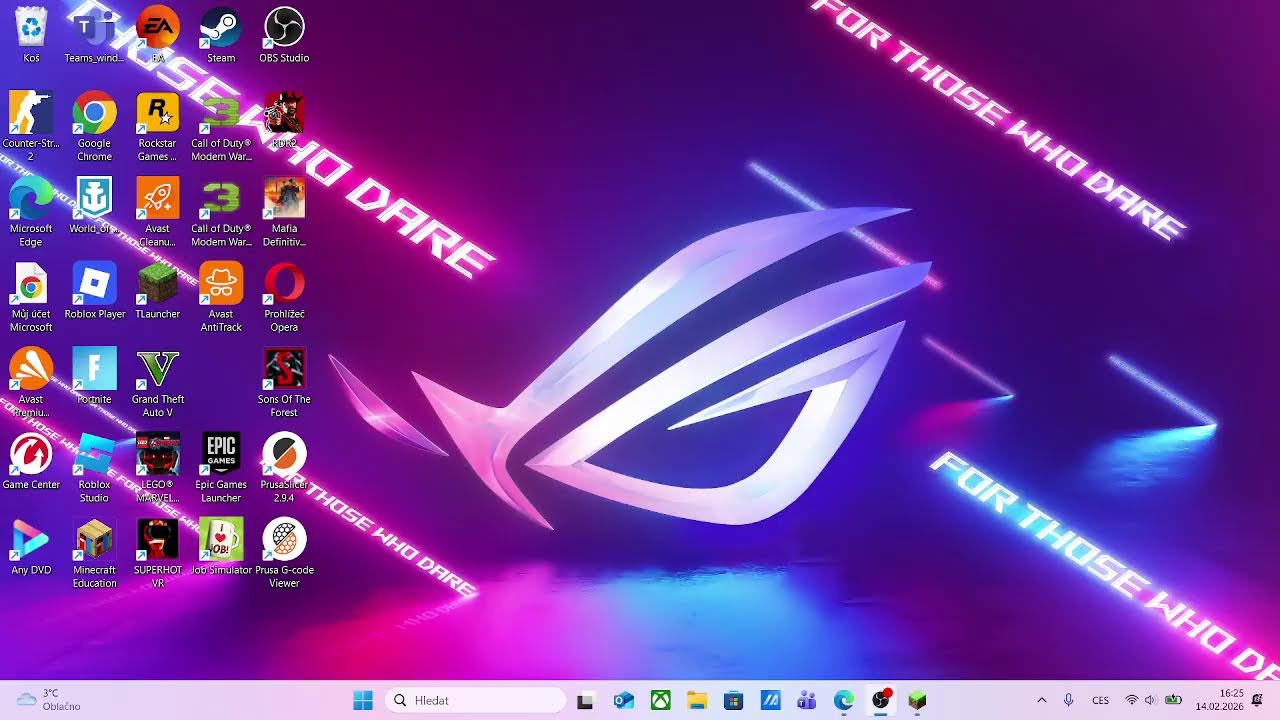The image size is (1280, 720).
Task: Open the Microsoft Edge desktop shortcut
Action: pyautogui.click(x=31, y=212)
